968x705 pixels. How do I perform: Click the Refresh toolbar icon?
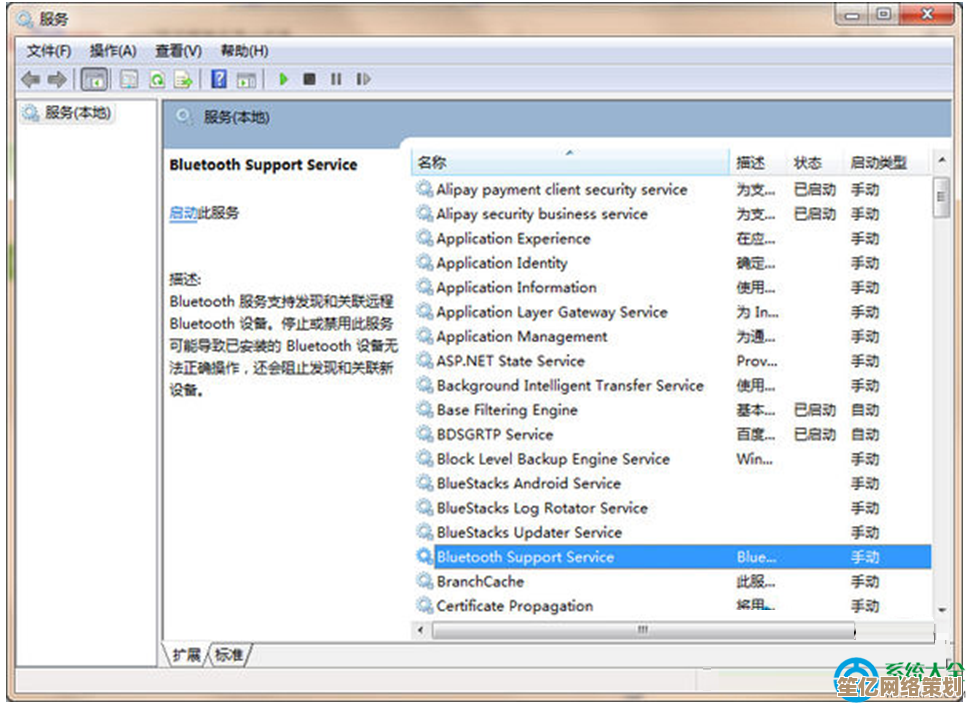[157, 79]
